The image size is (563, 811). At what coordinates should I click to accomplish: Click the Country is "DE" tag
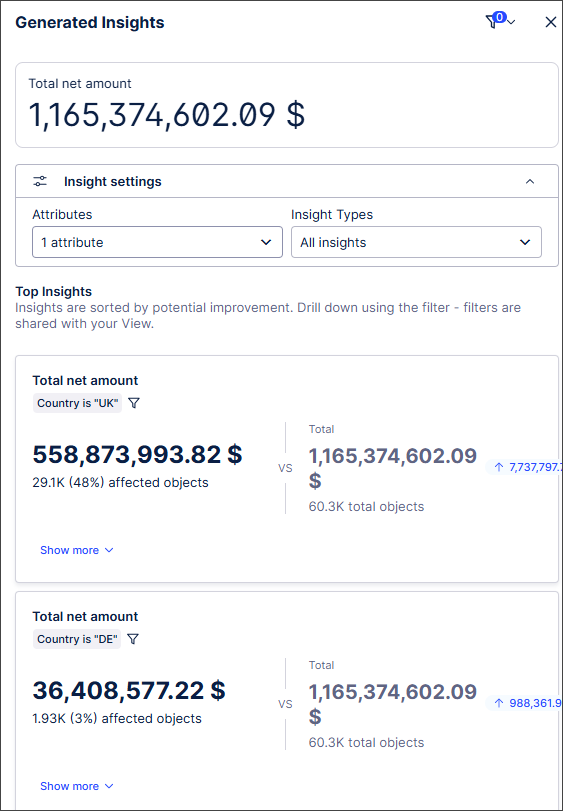pyautogui.click(x=77, y=639)
